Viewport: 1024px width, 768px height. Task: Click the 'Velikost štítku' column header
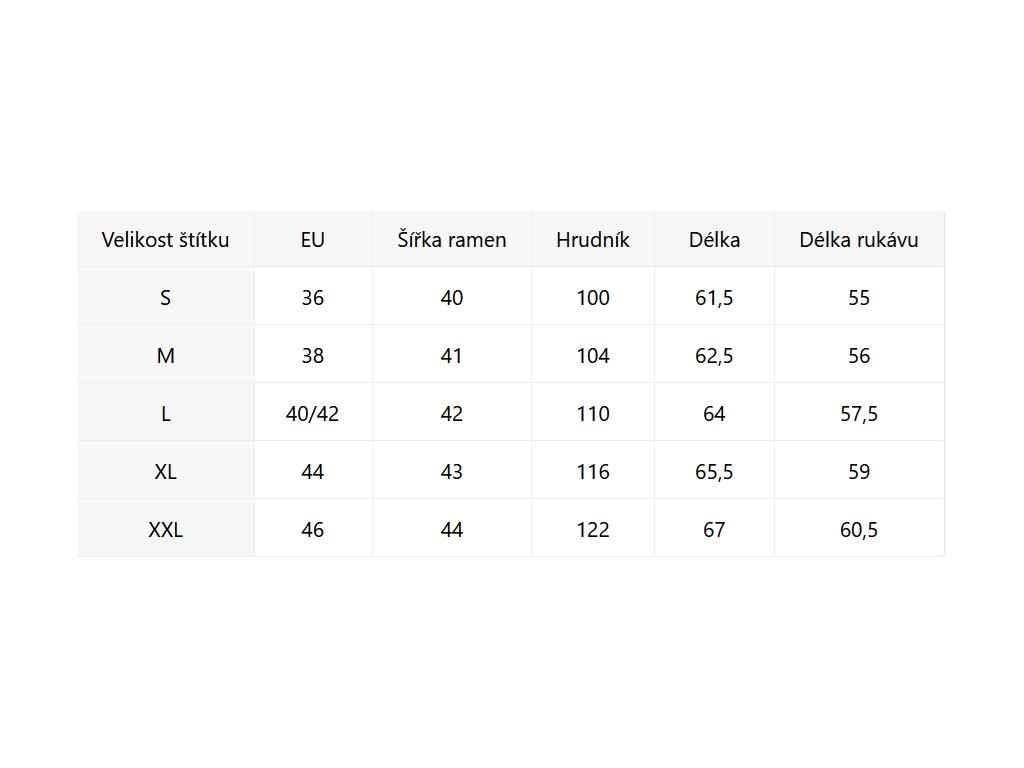tap(166, 240)
